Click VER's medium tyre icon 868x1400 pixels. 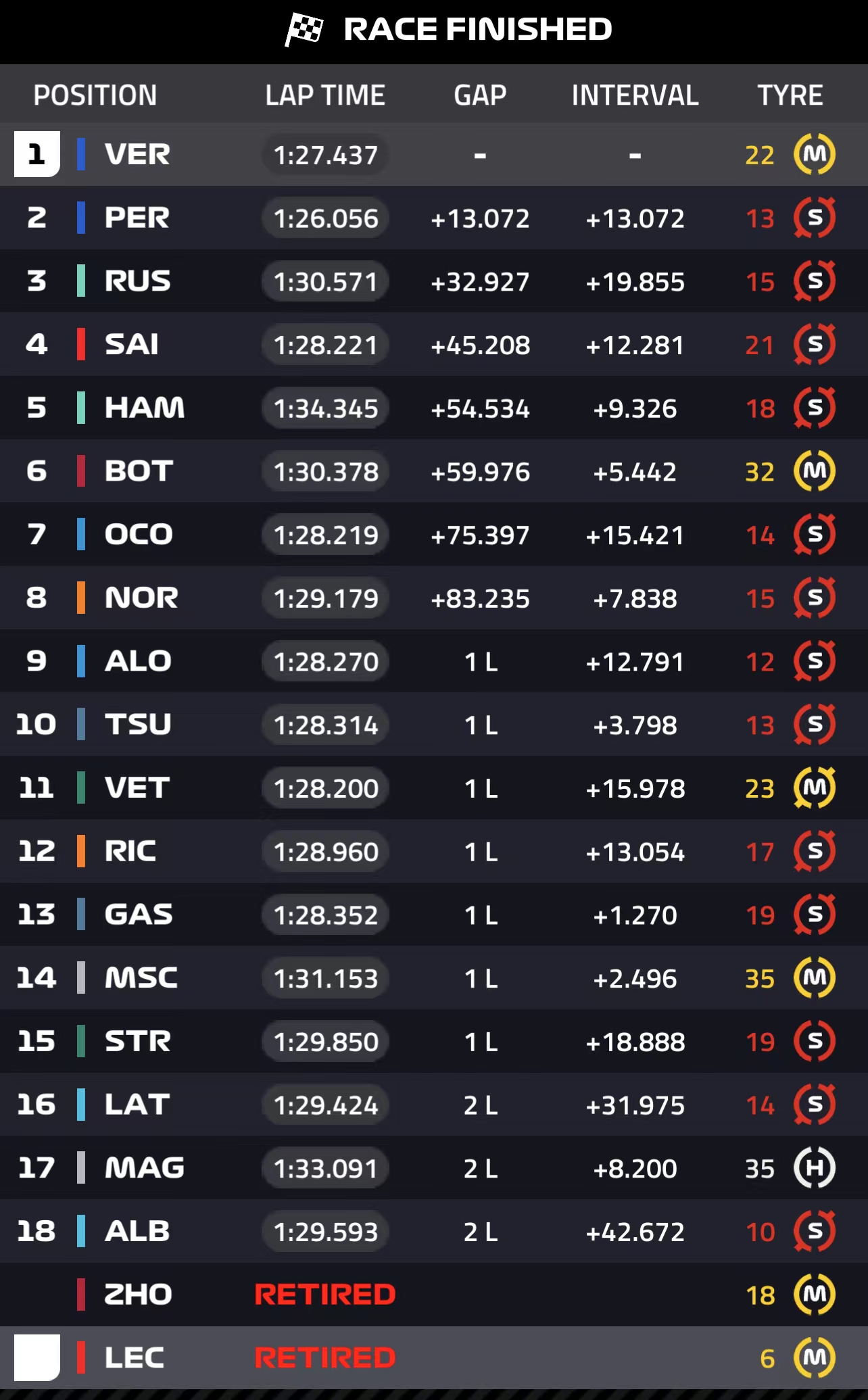pos(815,154)
